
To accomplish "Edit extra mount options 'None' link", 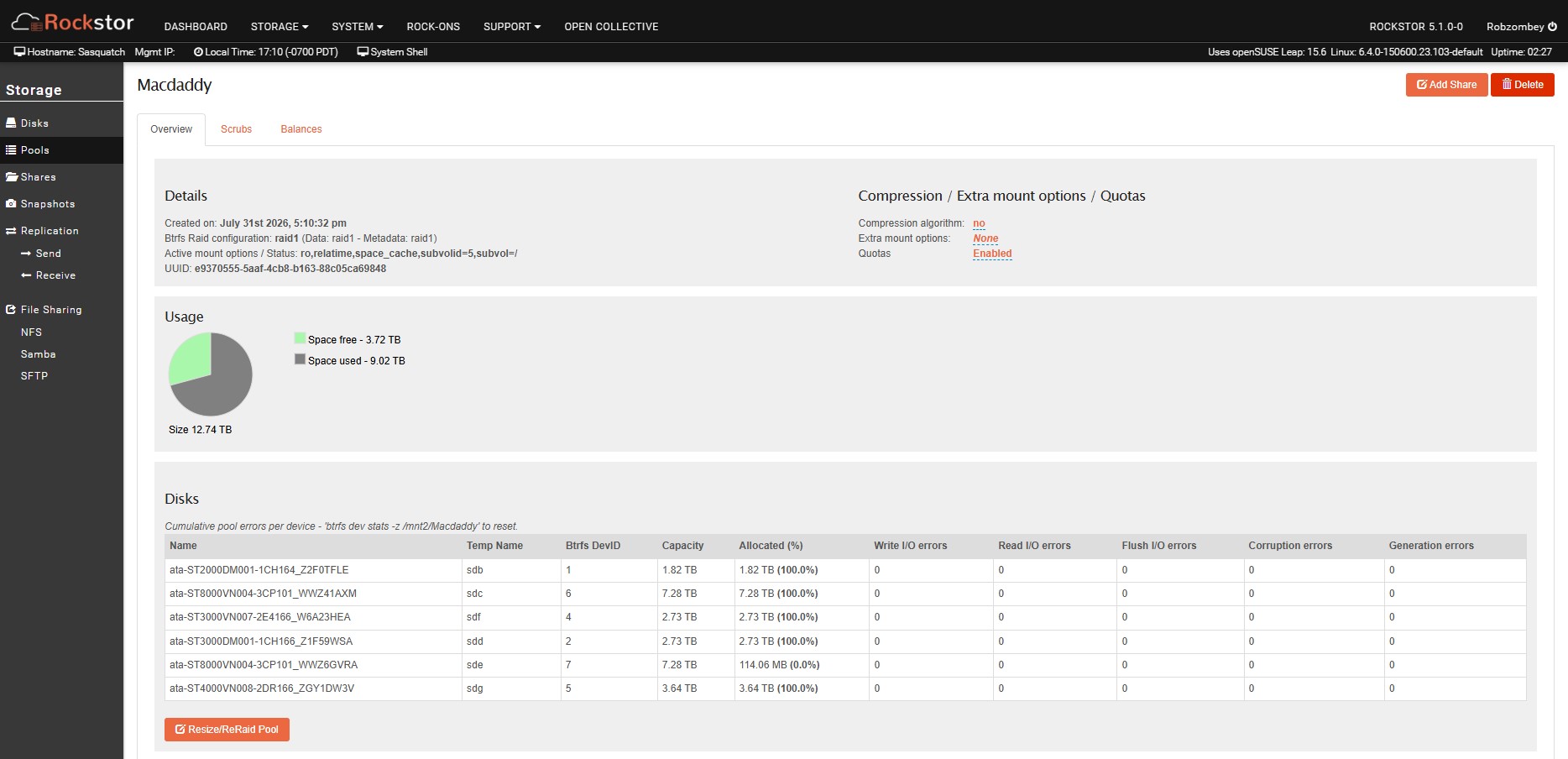I will pyautogui.click(x=985, y=238).
